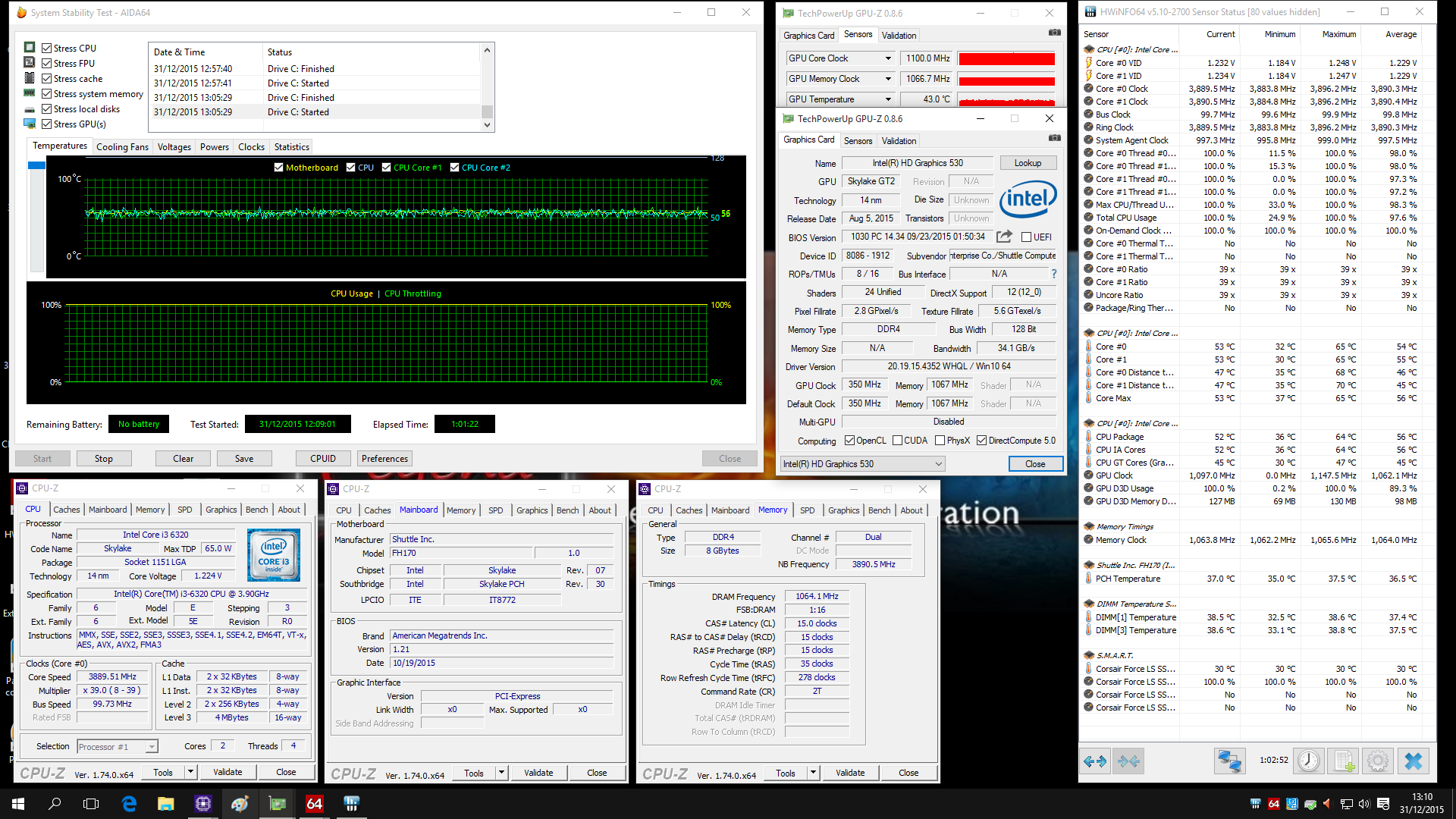Toggle Stress FPU checkbox
The image size is (1456, 819).
tap(46, 63)
